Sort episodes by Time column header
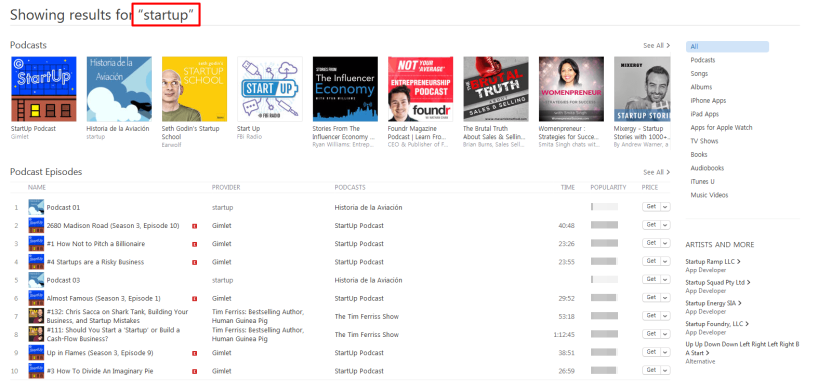Viewport: 831px width, 391px height. (568, 188)
